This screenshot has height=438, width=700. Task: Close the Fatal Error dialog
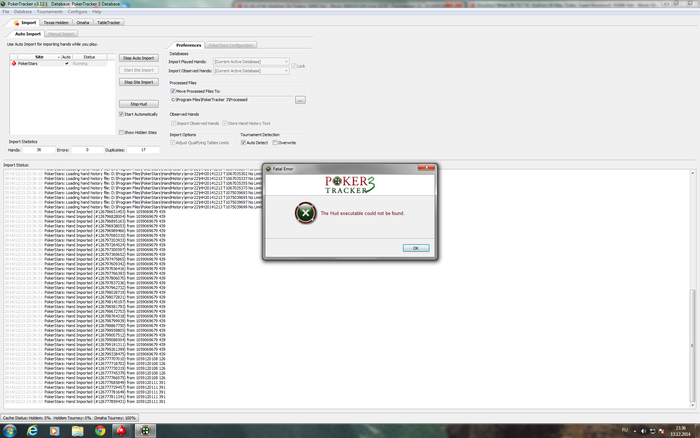pos(426,167)
